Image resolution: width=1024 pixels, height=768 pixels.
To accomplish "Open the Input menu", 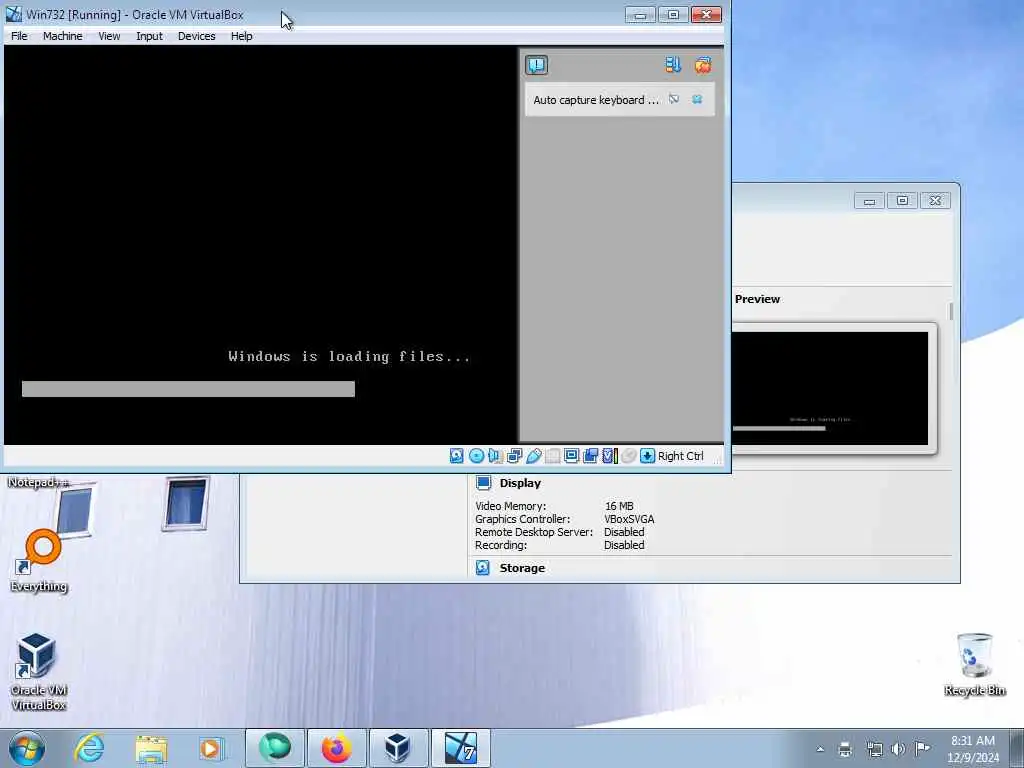I will [149, 36].
